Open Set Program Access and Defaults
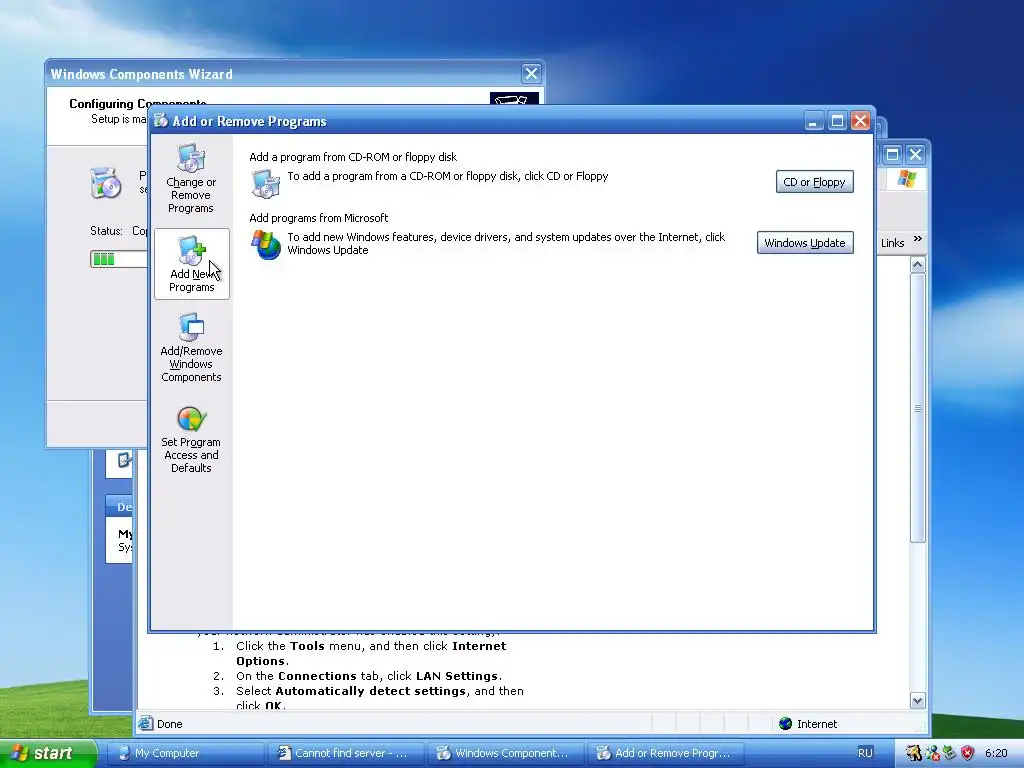Image resolution: width=1024 pixels, height=768 pixels. point(191,440)
